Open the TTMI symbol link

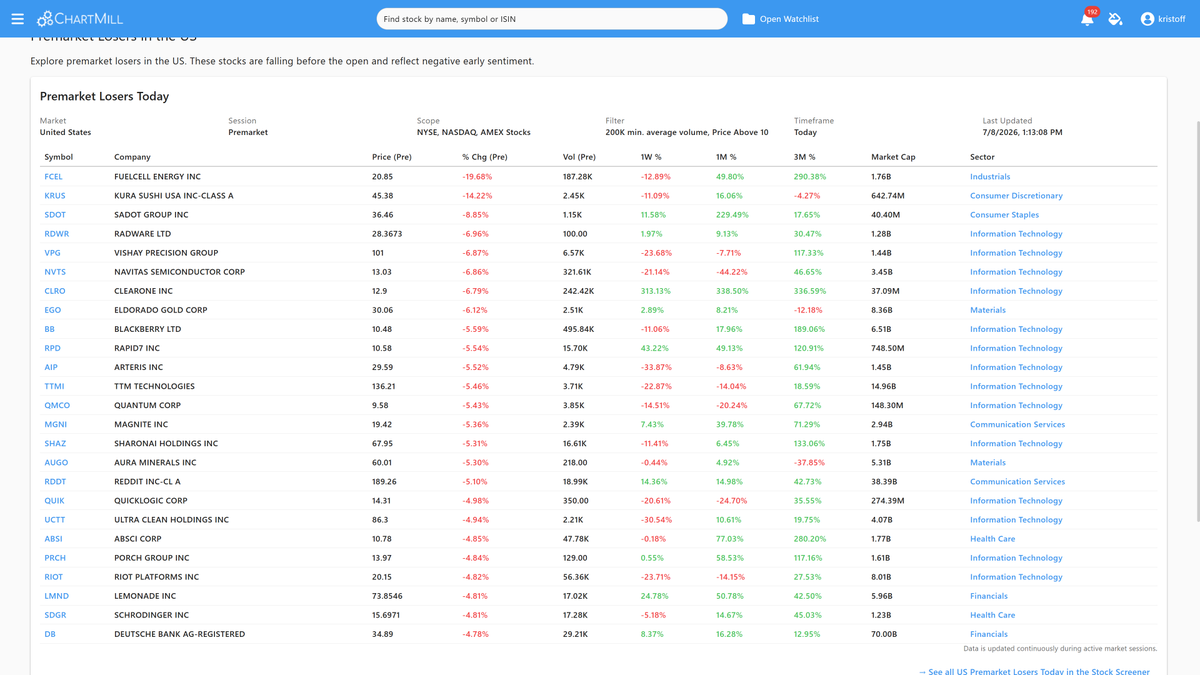54,386
